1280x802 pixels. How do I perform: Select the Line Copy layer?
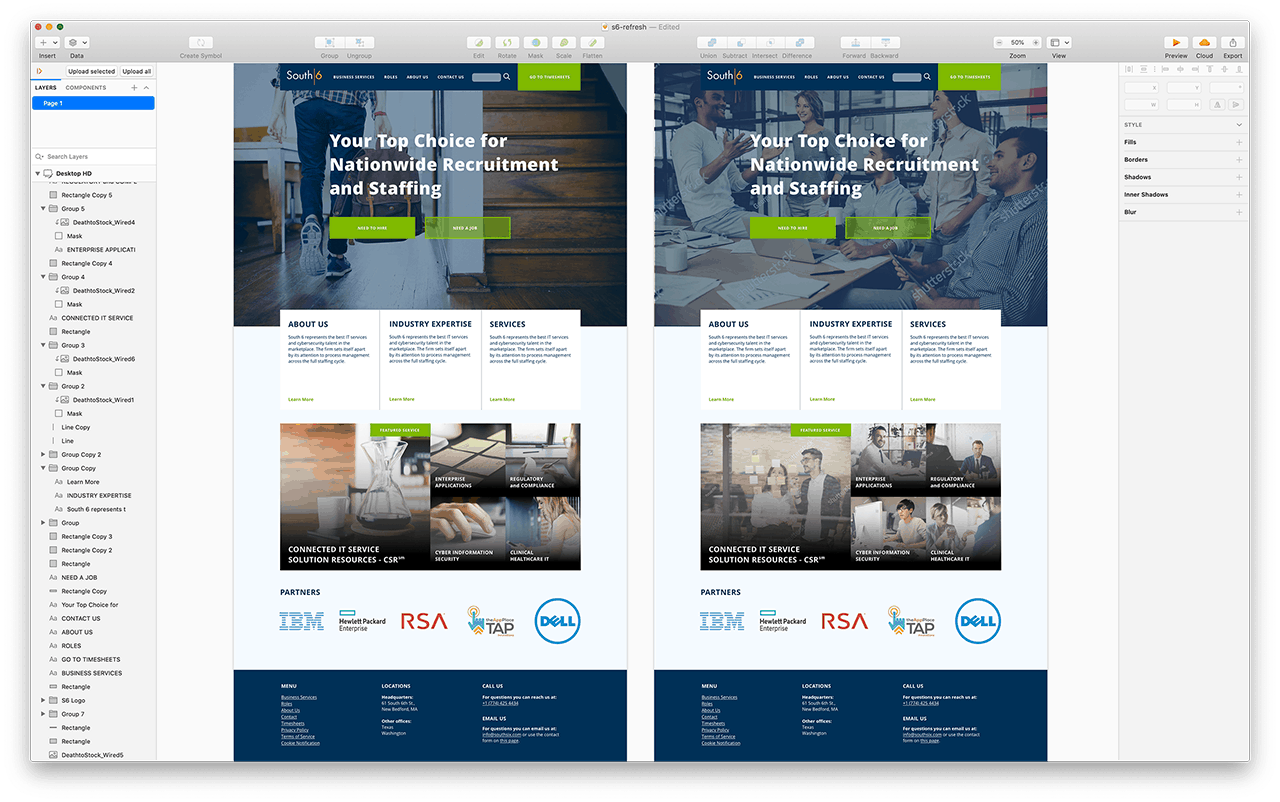[94, 427]
